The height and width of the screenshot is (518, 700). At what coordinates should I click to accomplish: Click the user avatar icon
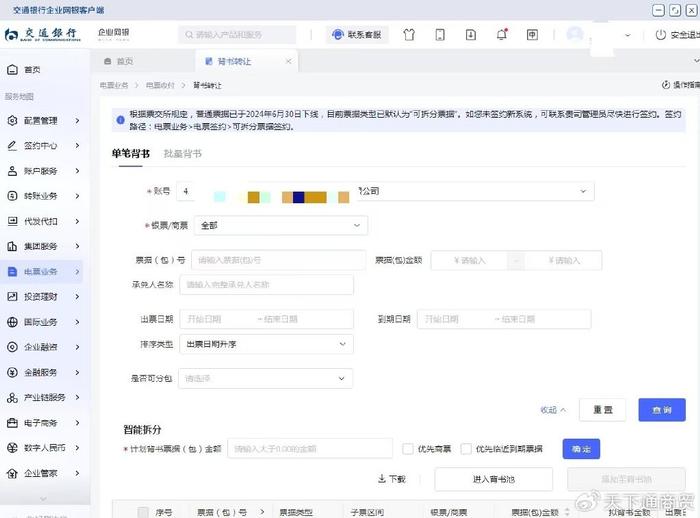pyautogui.click(x=575, y=34)
